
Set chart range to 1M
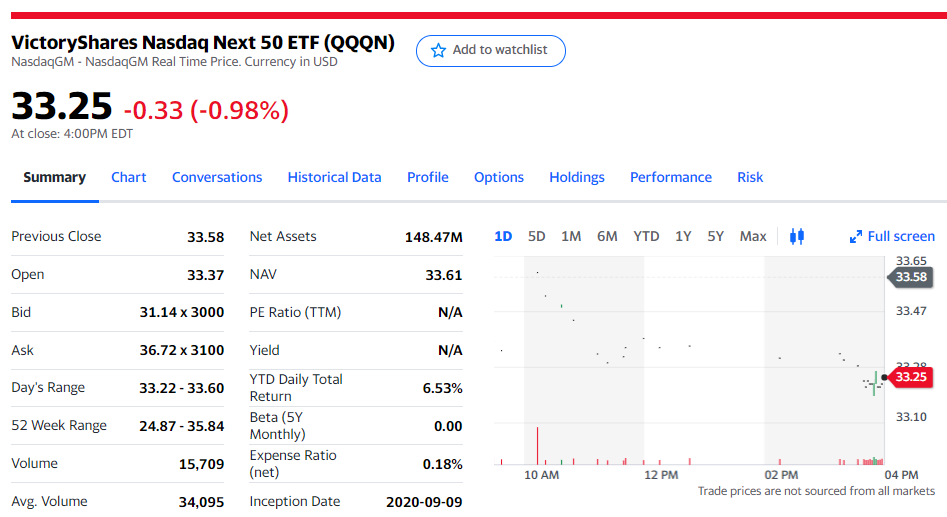[571, 236]
